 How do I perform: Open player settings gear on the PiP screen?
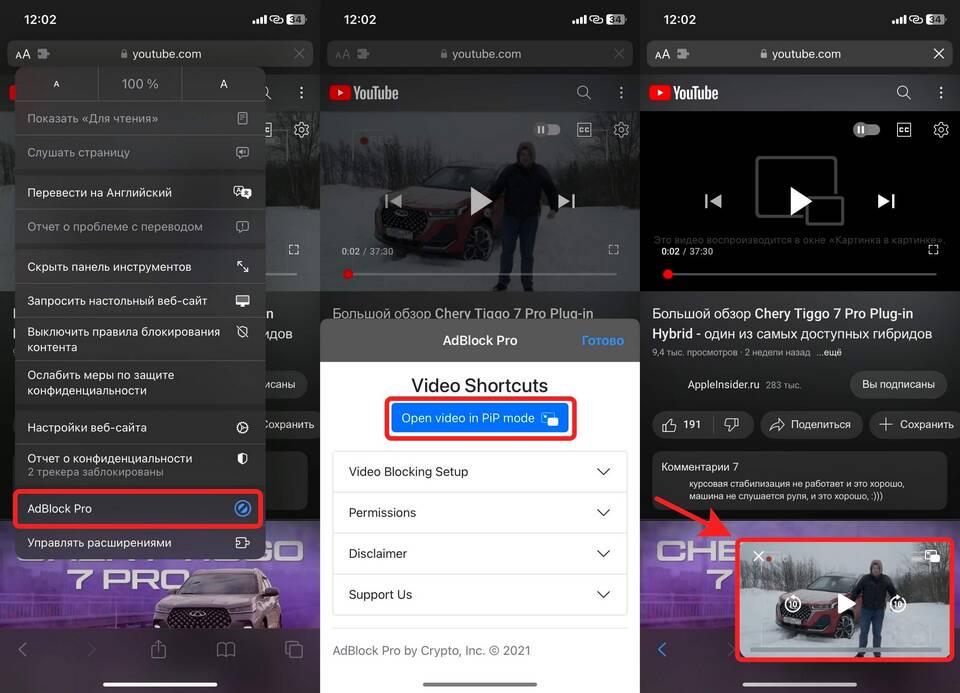tap(941, 130)
